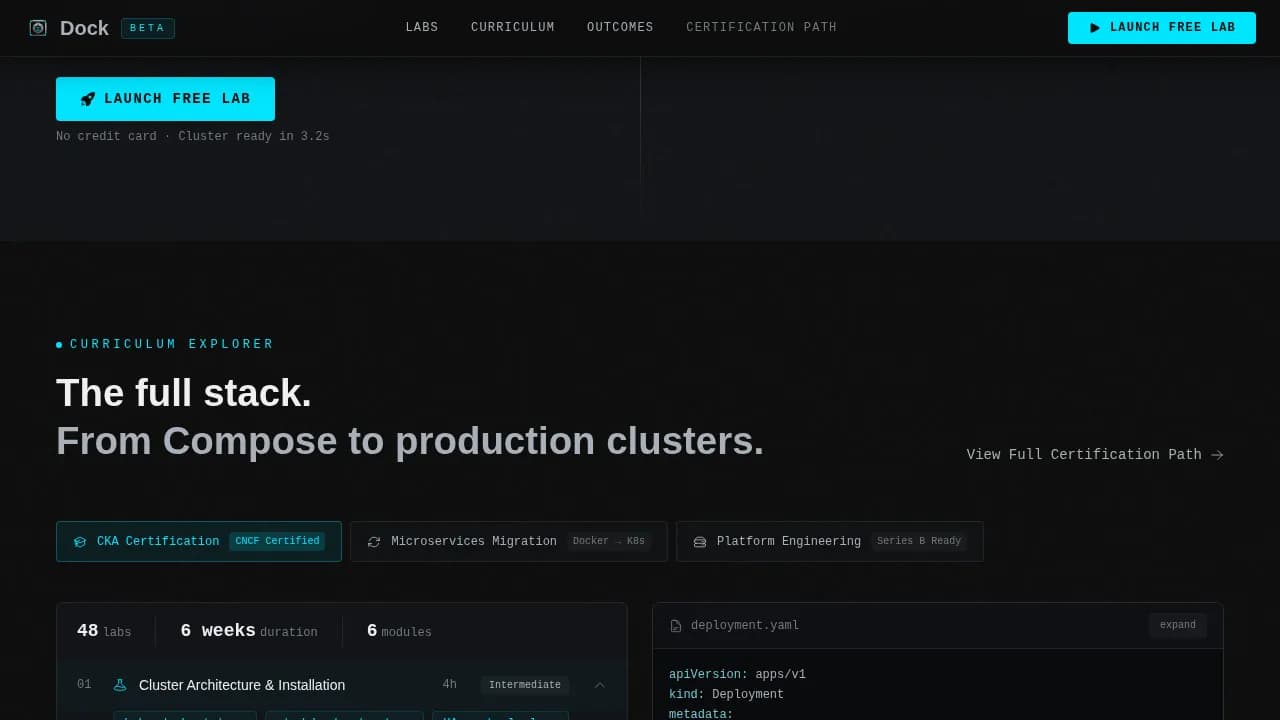Open the CURRICULUM nav item
1280x720 pixels.
point(513,28)
